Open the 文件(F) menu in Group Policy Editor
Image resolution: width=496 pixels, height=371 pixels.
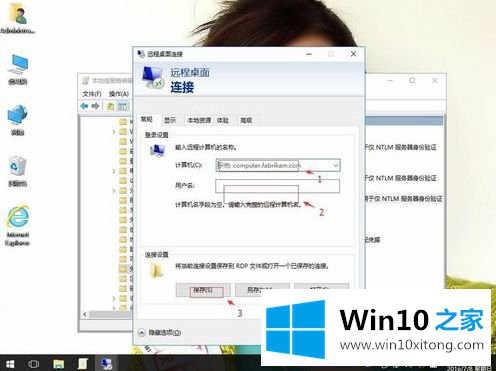tap(92, 94)
